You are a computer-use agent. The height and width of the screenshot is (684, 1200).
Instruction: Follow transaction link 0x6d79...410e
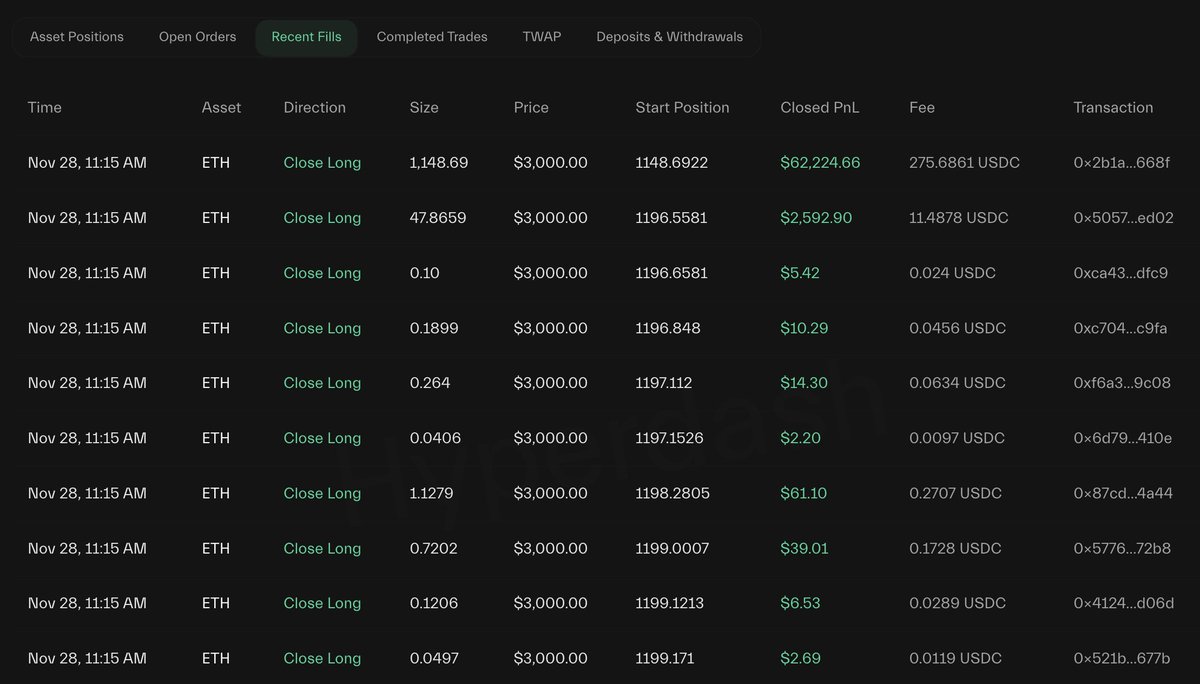[1122, 438]
